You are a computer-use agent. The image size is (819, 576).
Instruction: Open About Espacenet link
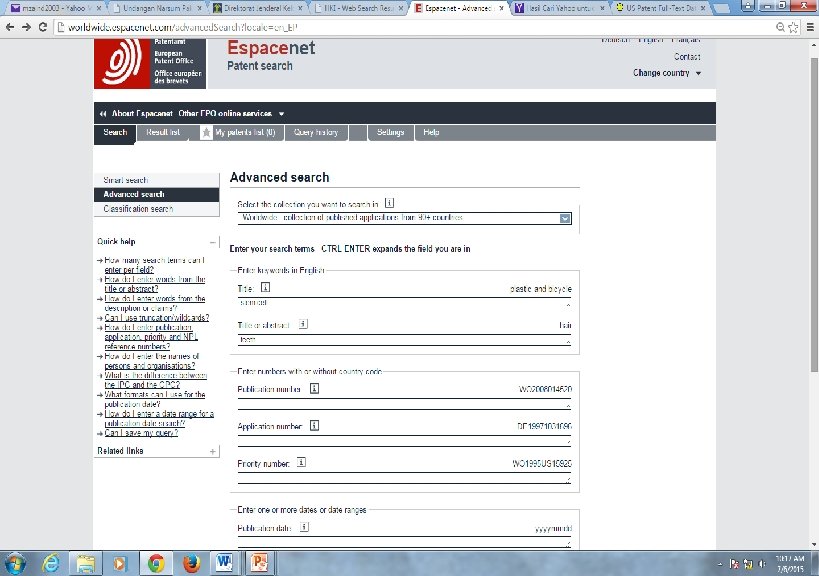point(142,113)
